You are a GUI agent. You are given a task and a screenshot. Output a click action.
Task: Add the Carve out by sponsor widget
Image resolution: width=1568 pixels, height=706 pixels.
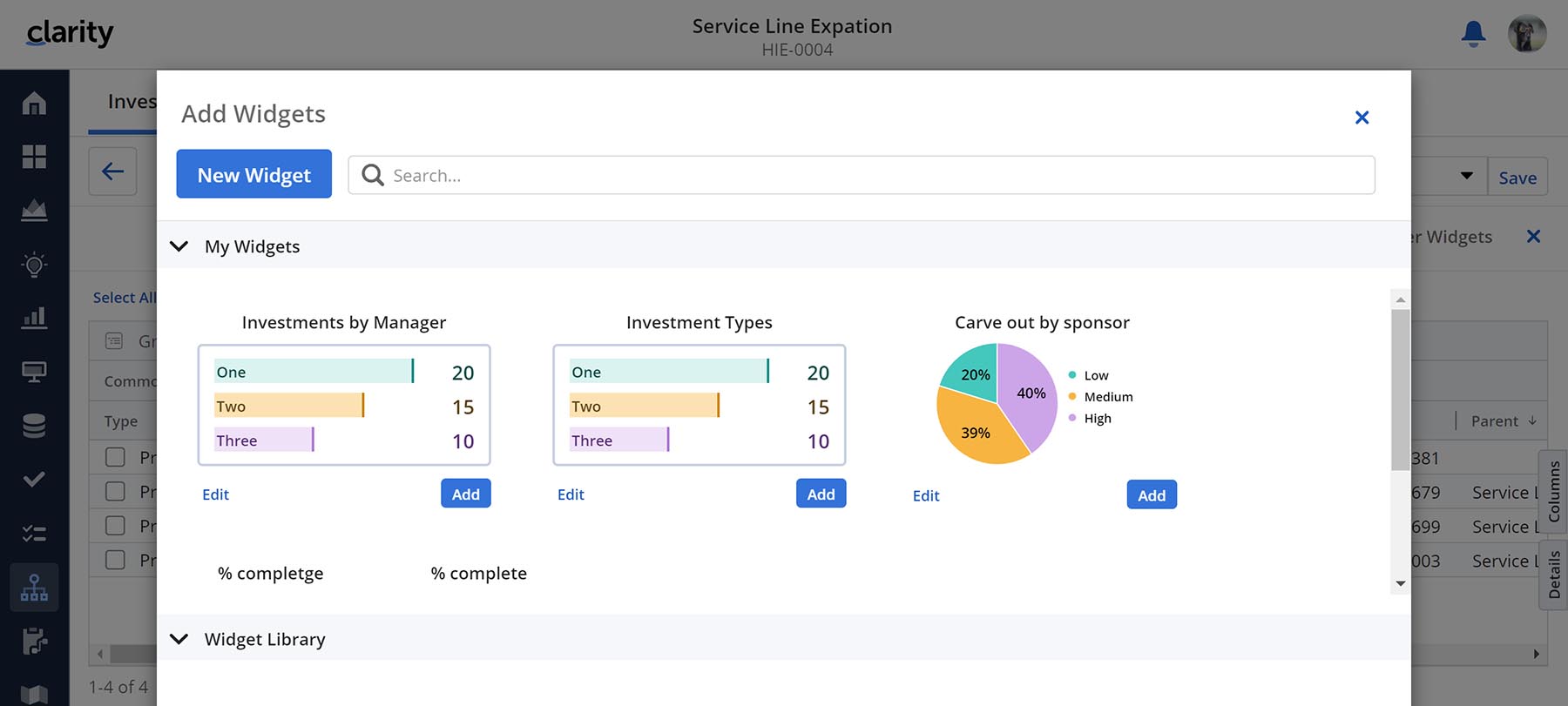coord(1152,495)
